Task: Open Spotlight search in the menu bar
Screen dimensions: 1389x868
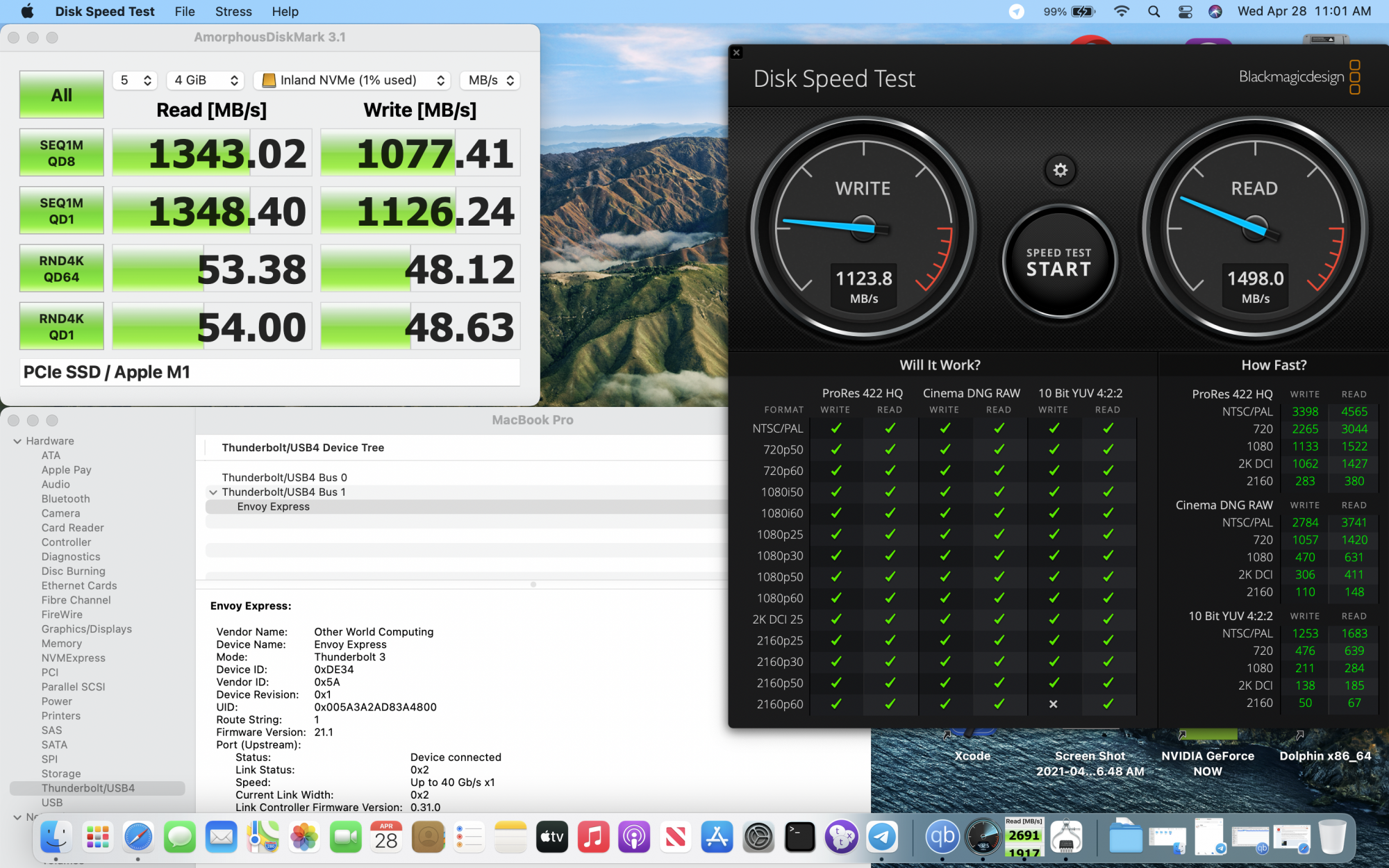Action: click(1154, 12)
